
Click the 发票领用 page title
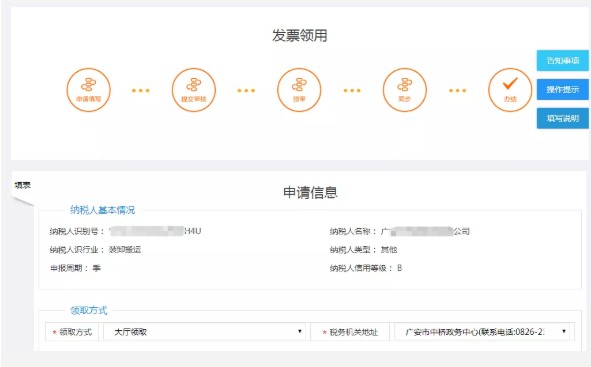click(300, 35)
